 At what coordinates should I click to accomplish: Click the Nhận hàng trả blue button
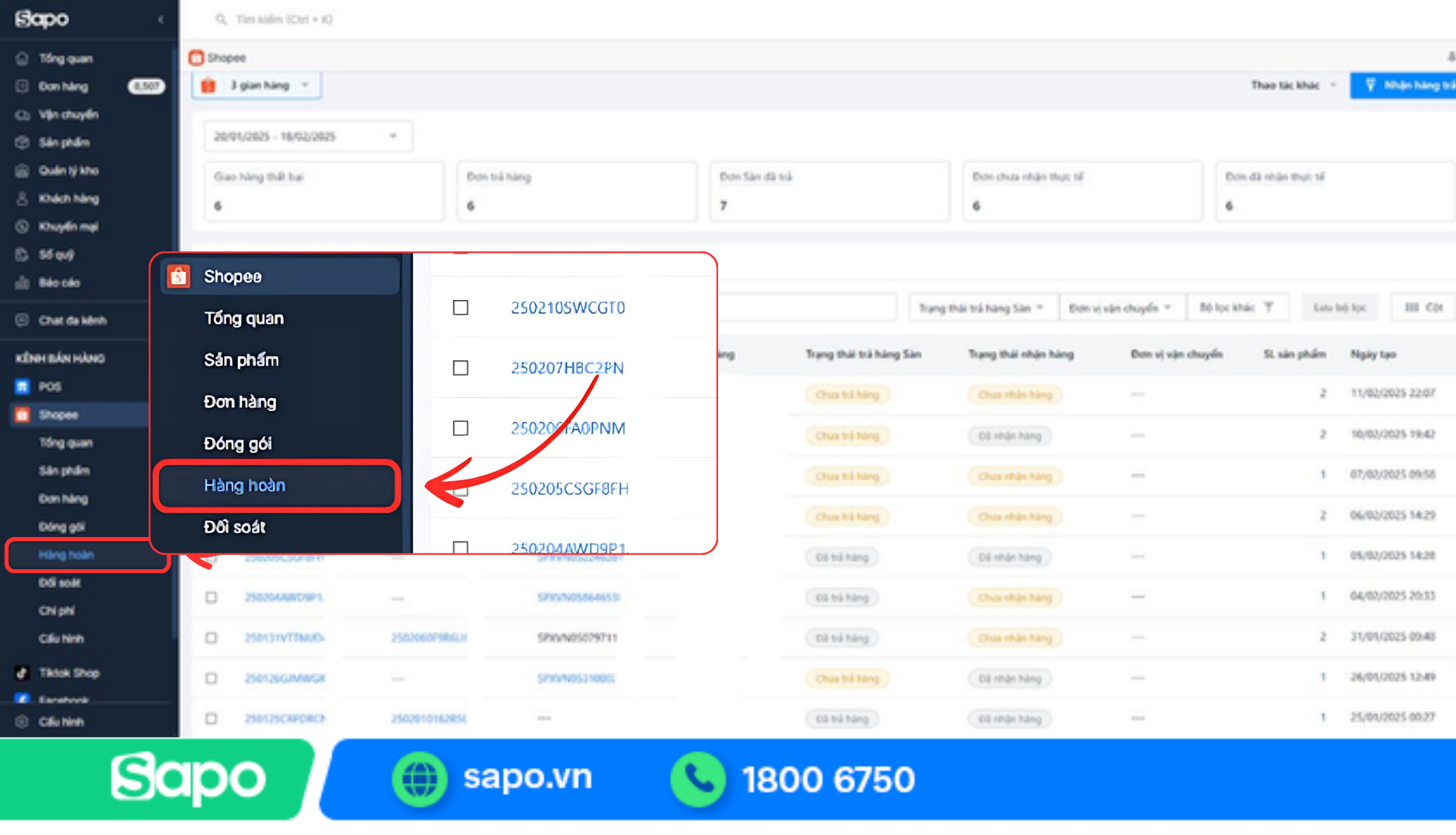1403,85
